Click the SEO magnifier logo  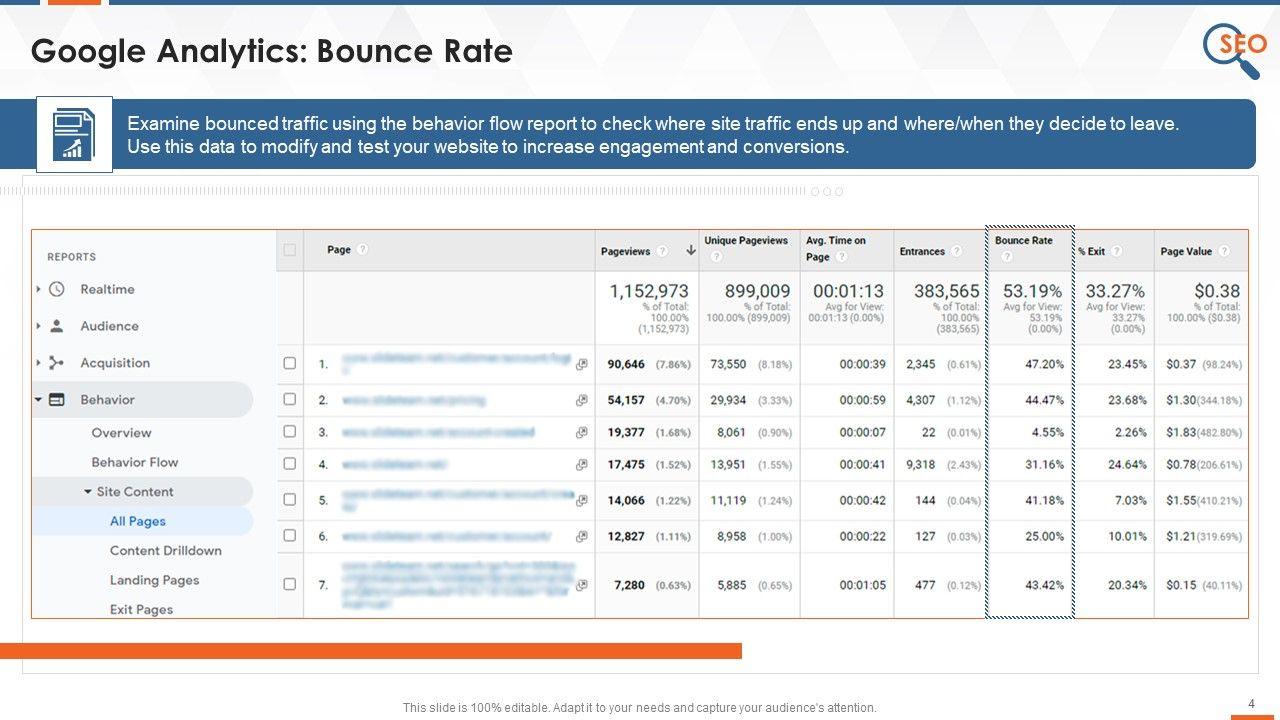tap(1233, 50)
